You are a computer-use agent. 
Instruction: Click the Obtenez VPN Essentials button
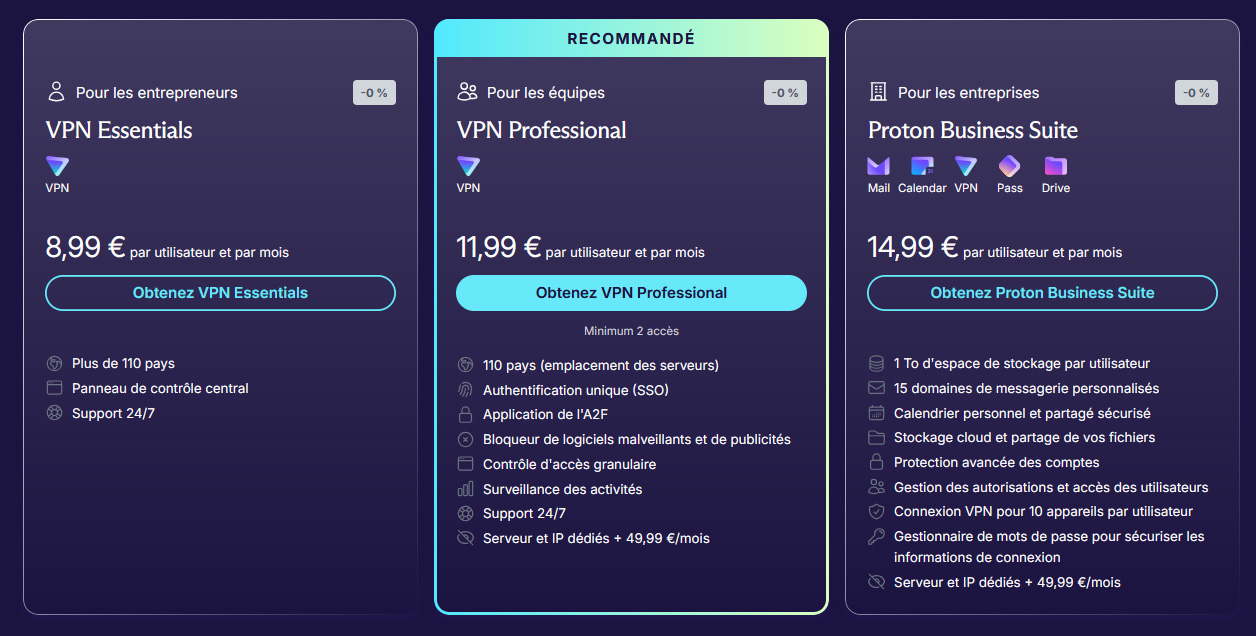click(x=220, y=293)
